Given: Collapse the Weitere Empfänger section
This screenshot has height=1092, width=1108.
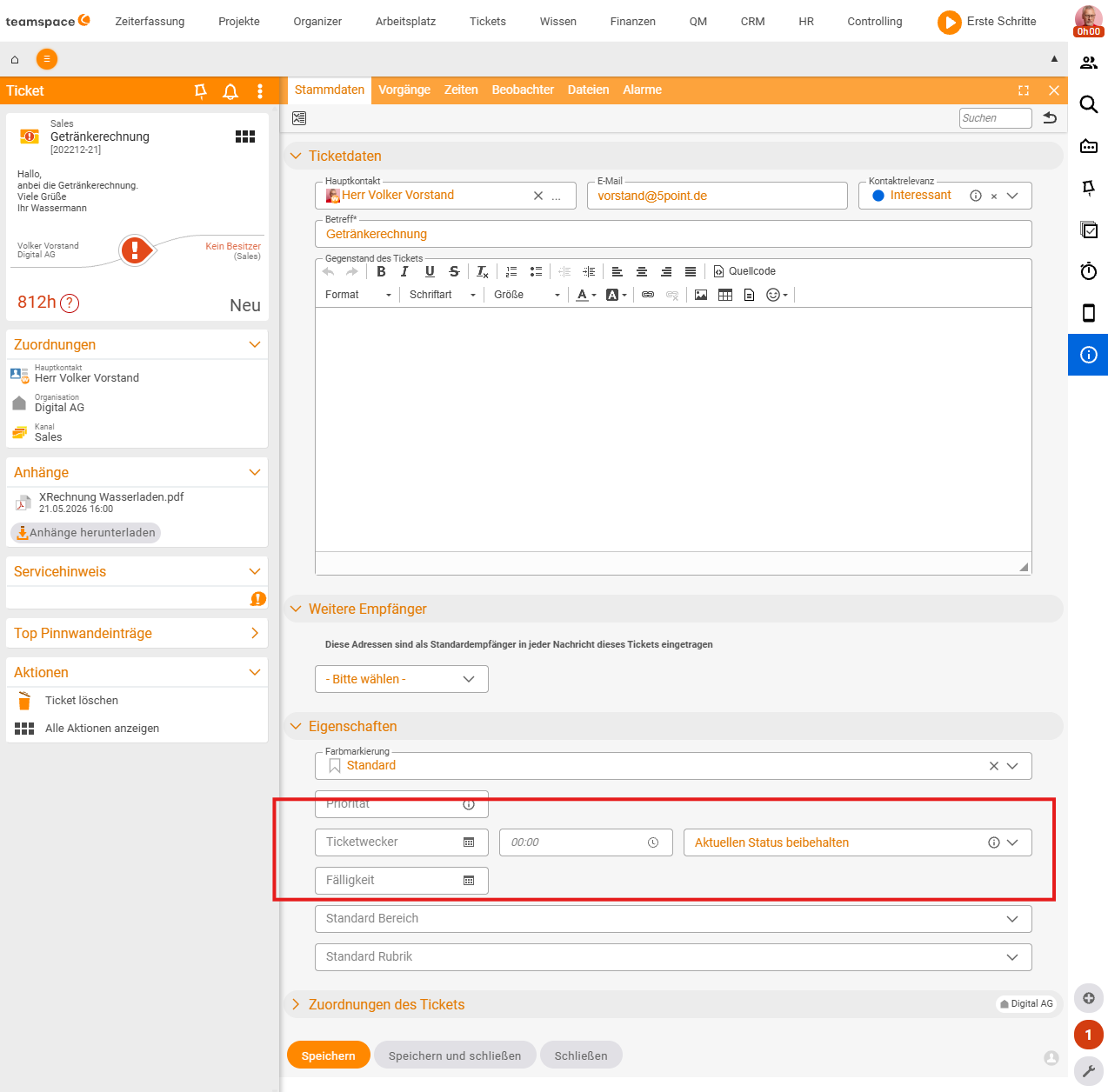Looking at the screenshot, I should tap(296, 609).
